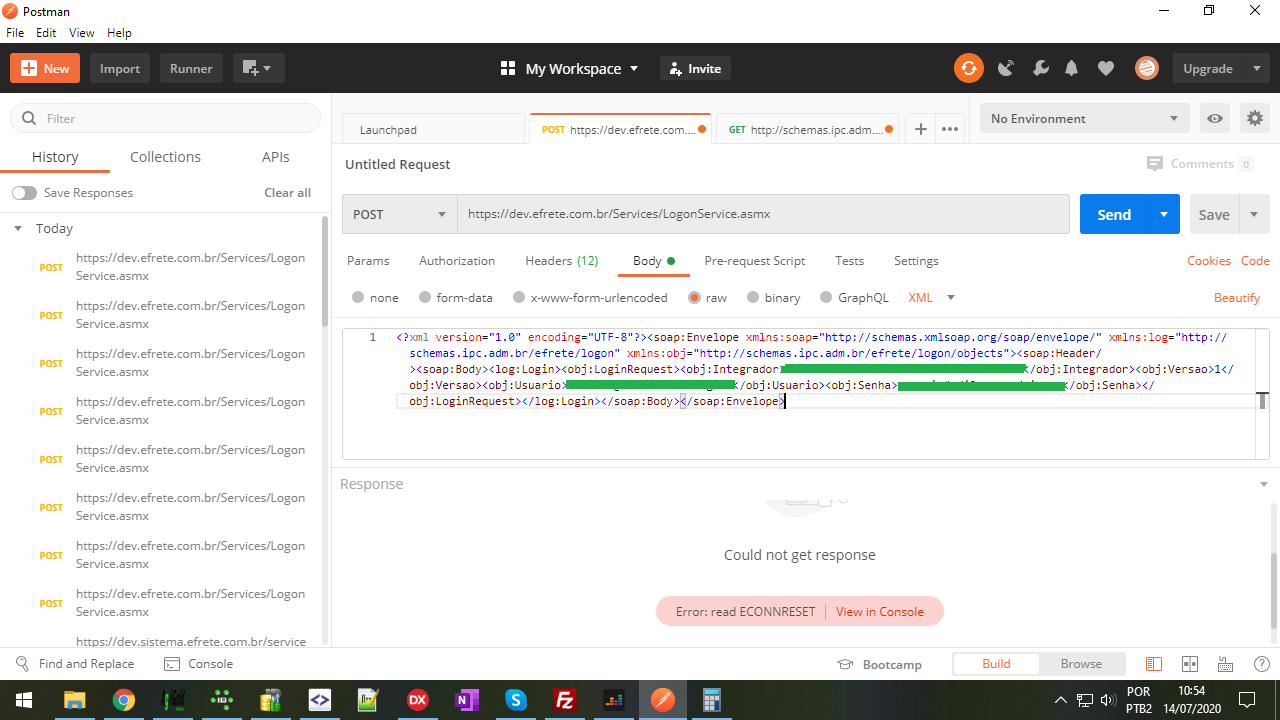Screen dimensions: 1280x720
Task: Toggle Save Responses switch
Action: (x=24, y=193)
